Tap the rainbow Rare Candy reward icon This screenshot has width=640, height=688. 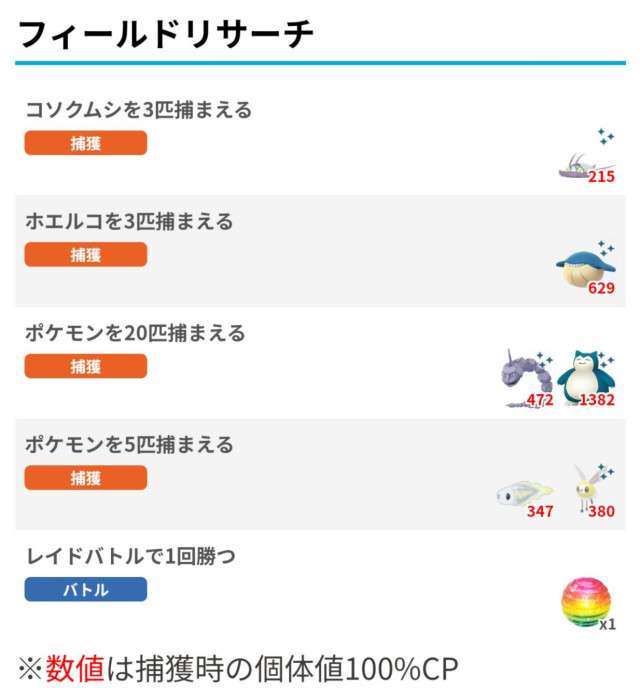click(x=585, y=602)
